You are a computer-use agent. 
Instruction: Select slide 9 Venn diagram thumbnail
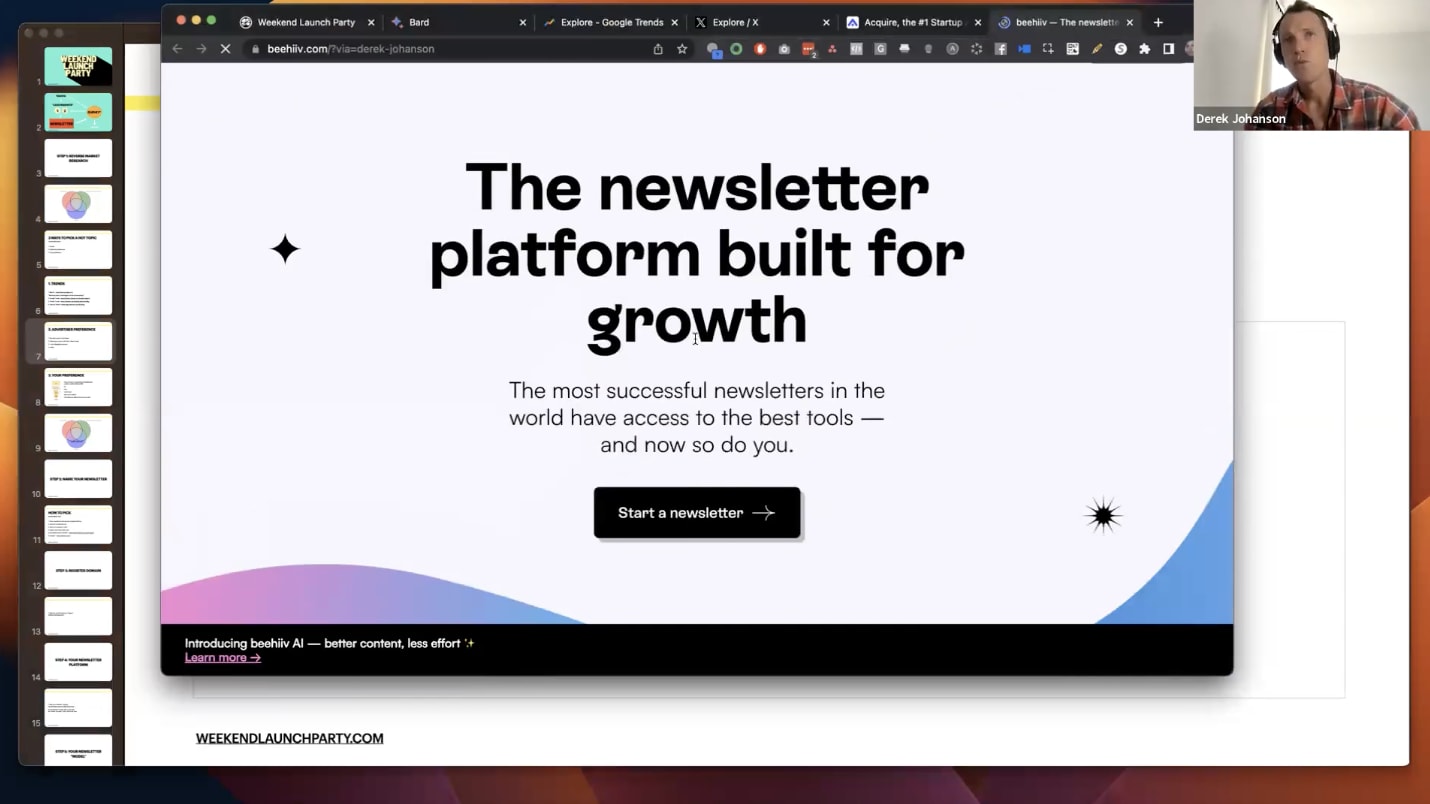78,433
